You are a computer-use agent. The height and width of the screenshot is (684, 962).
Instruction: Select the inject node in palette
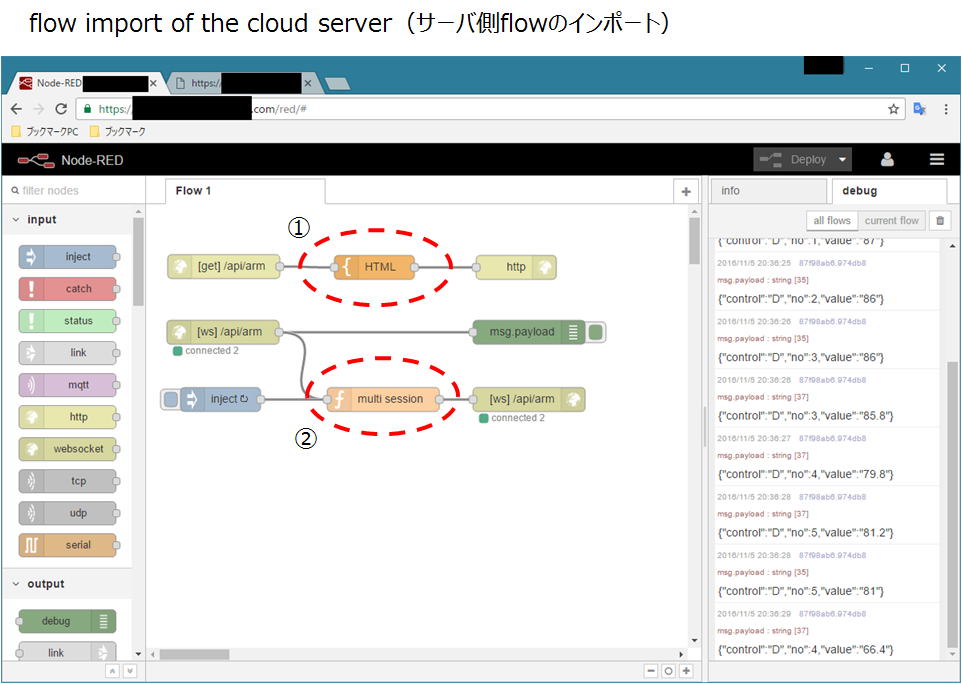(x=67, y=257)
